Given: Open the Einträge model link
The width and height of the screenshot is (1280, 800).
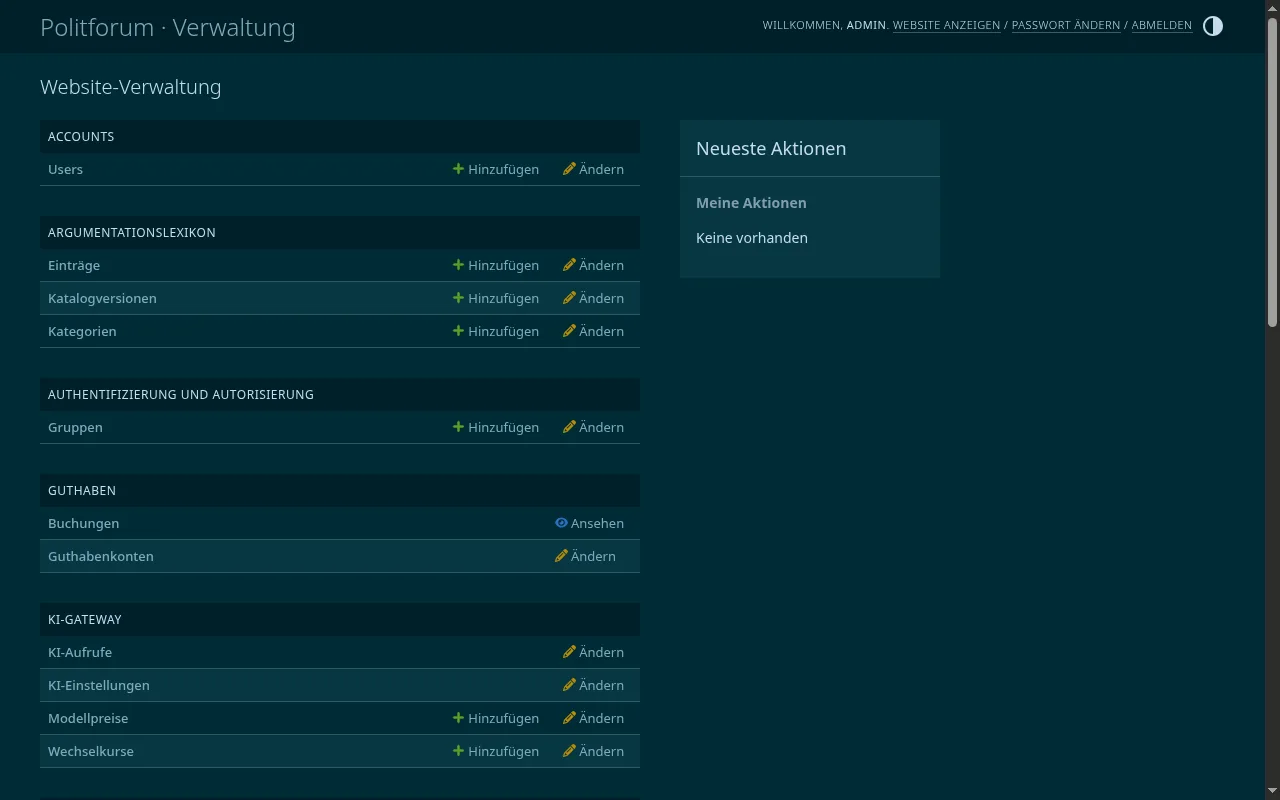Looking at the screenshot, I should pos(74,265).
